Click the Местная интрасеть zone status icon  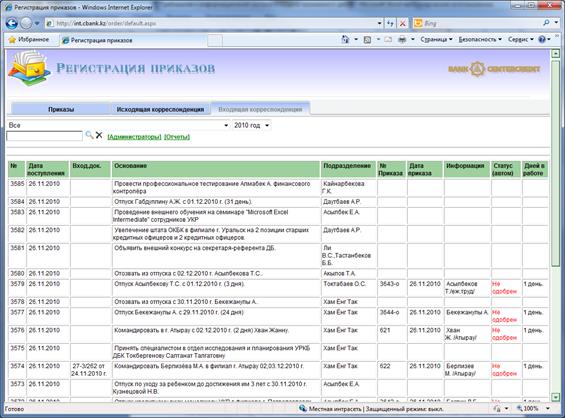coord(303,409)
